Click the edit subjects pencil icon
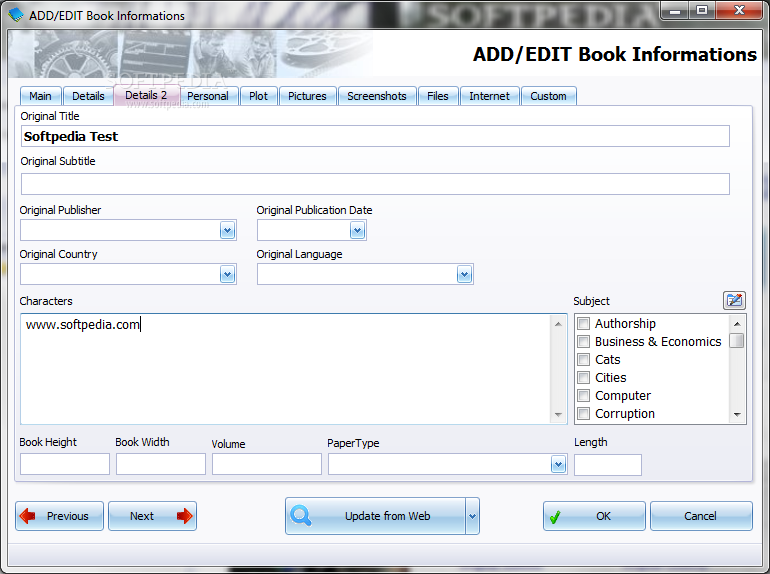770x574 pixels. click(x=734, y=300)
